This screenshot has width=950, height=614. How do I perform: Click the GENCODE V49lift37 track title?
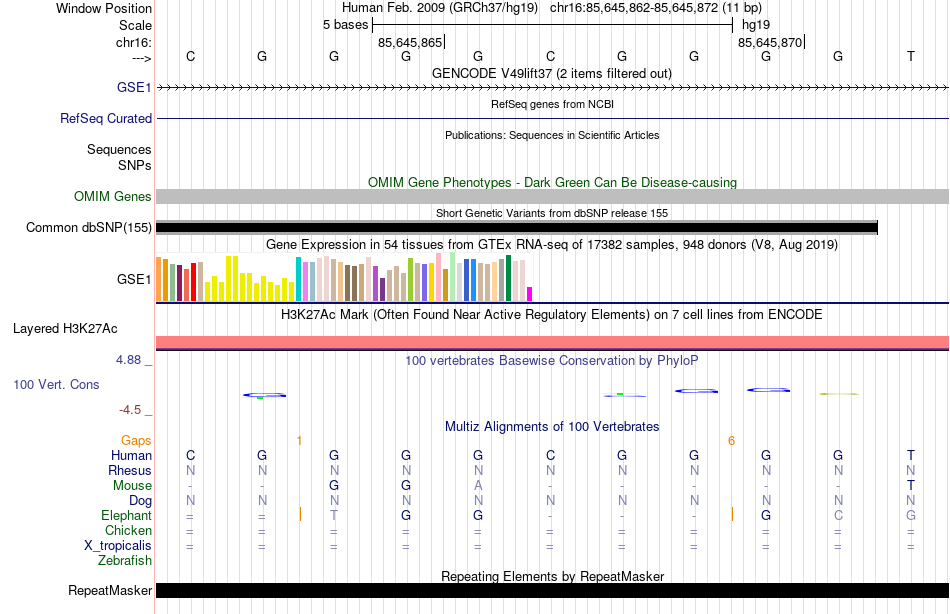pyautogui.click(x=551, y=73)
